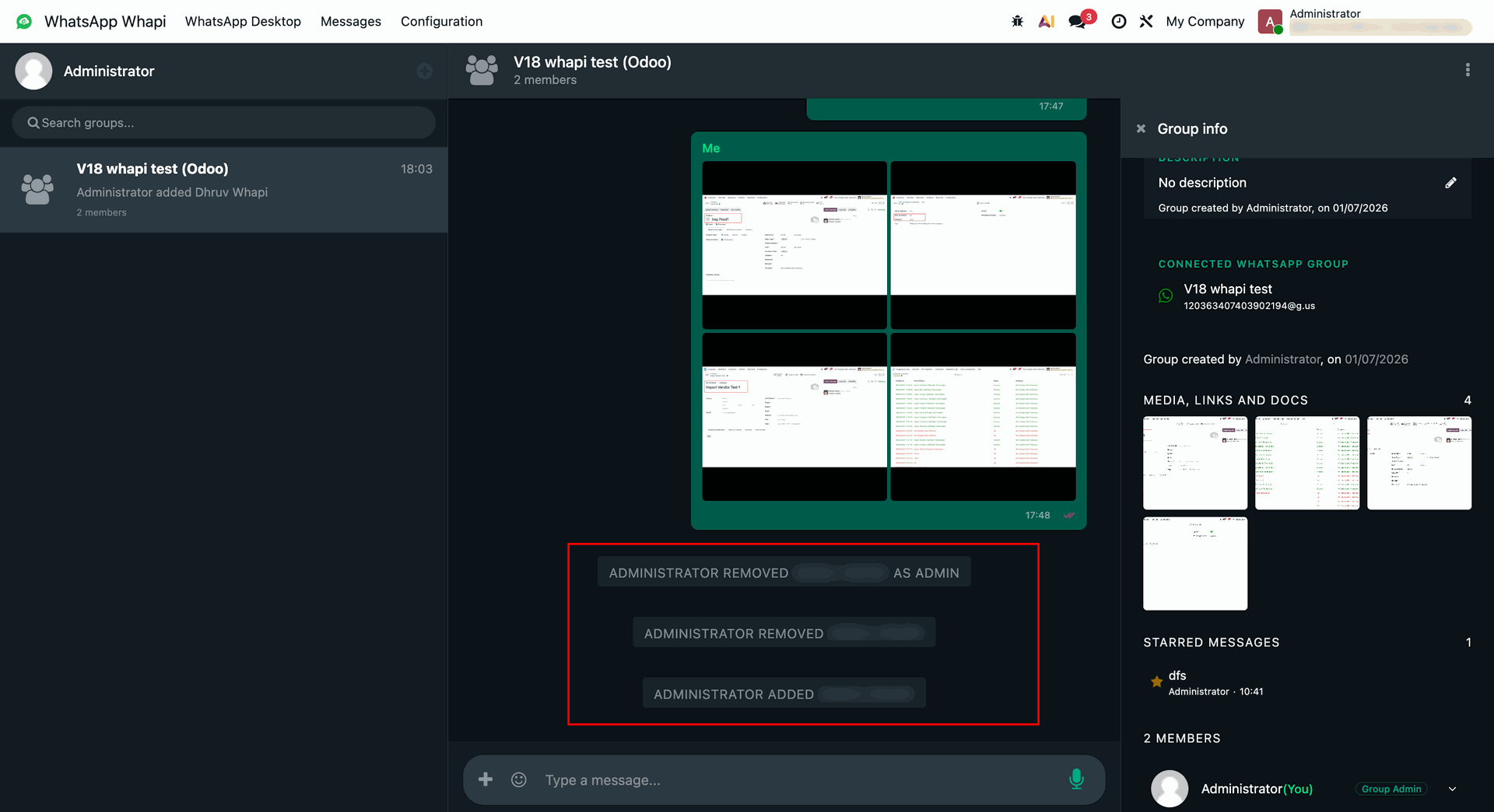Click the WhatsApp Whapi app logo

pos(24,21)
